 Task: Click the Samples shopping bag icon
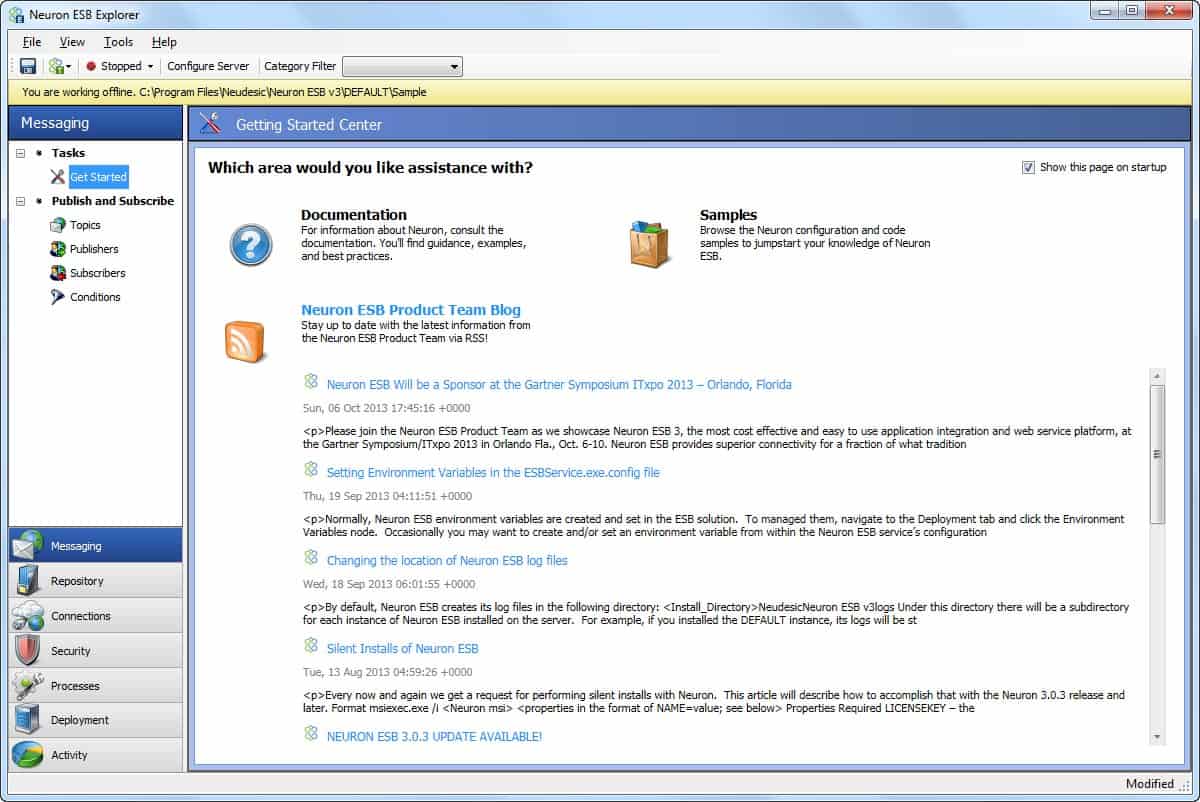[650, 243]
